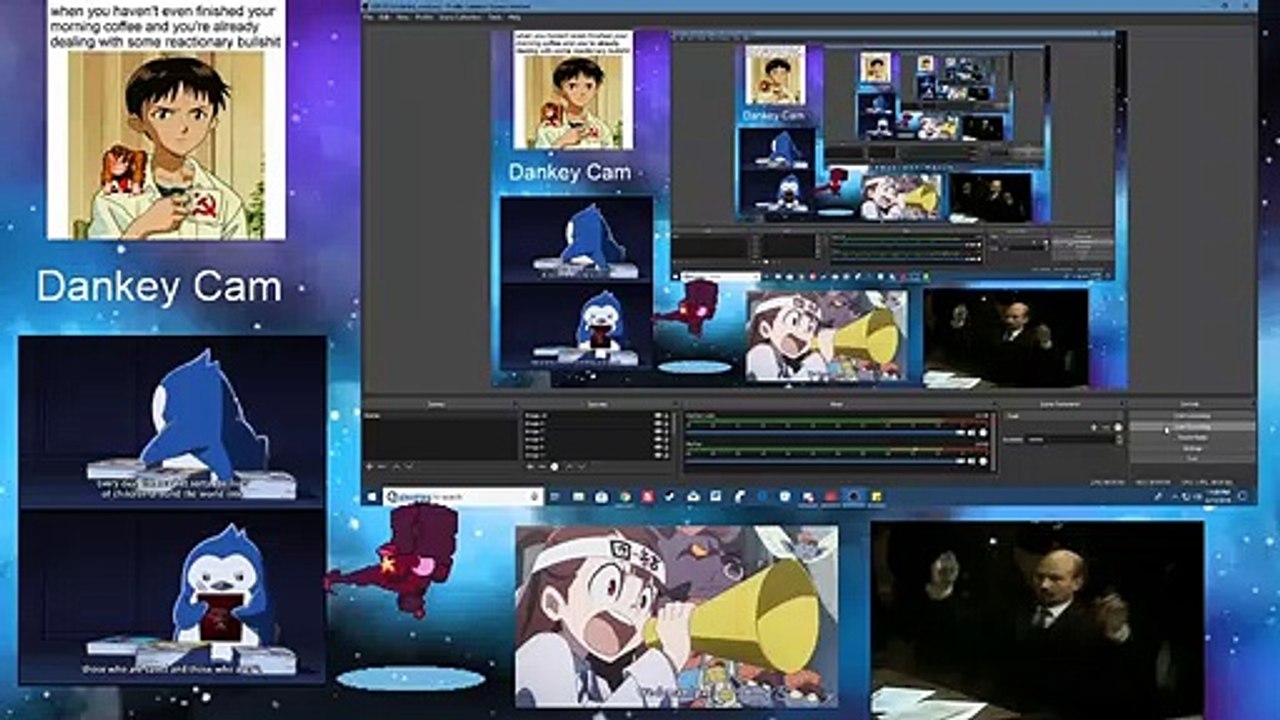This screenshot has width=1280, height=720.
Task: Click the Start Recording button
Action: pos(1191,427)
